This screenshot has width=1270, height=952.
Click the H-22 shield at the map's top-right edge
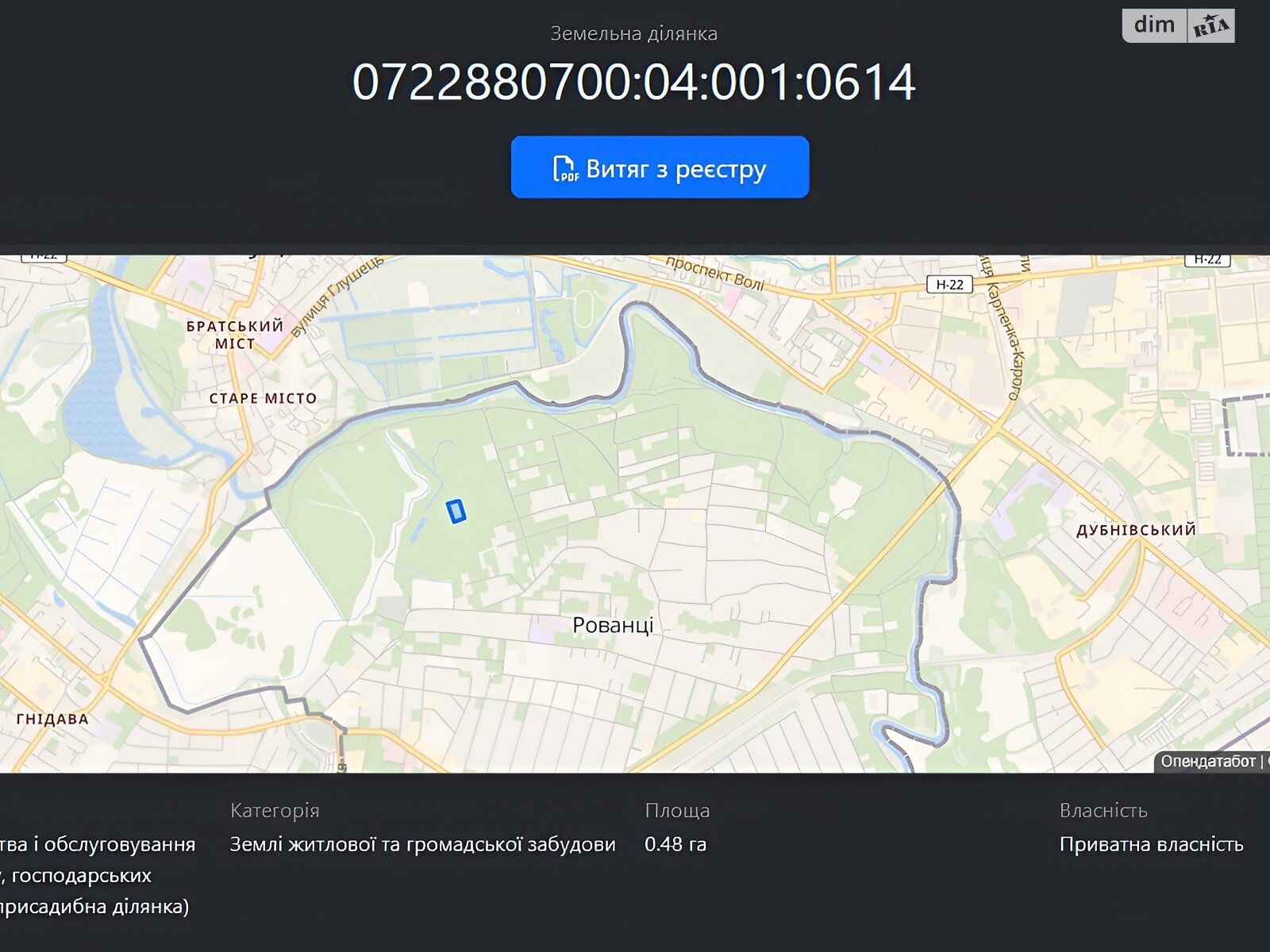click(x=1206, y=259)
